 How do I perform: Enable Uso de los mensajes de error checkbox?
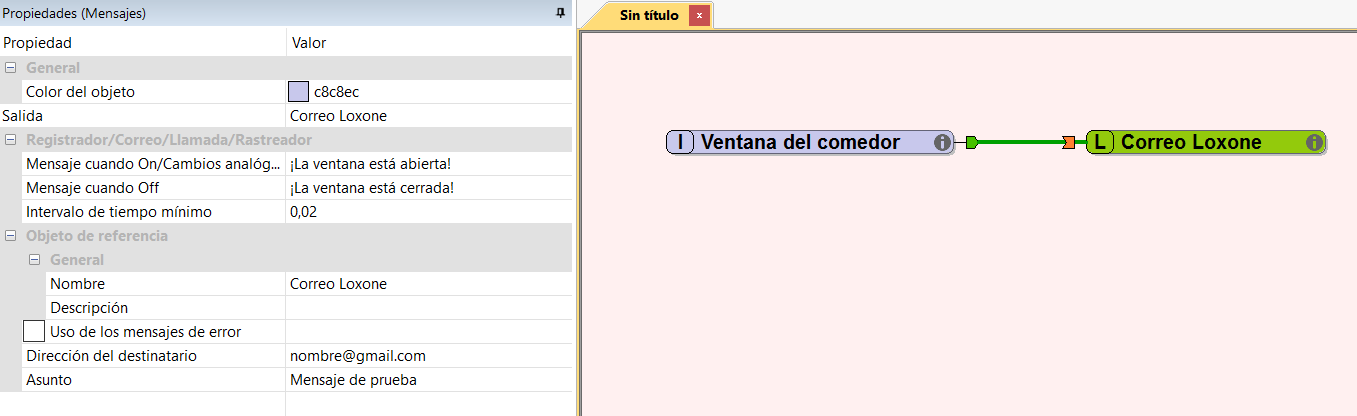coord(34,331)
